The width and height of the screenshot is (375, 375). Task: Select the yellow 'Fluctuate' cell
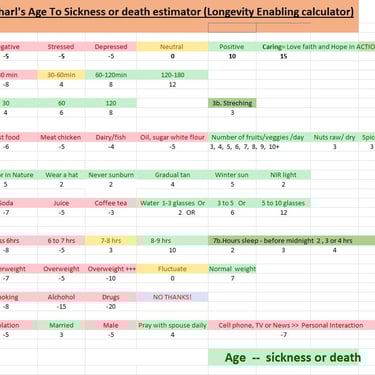pyautogui.click(x=172, y=269)
